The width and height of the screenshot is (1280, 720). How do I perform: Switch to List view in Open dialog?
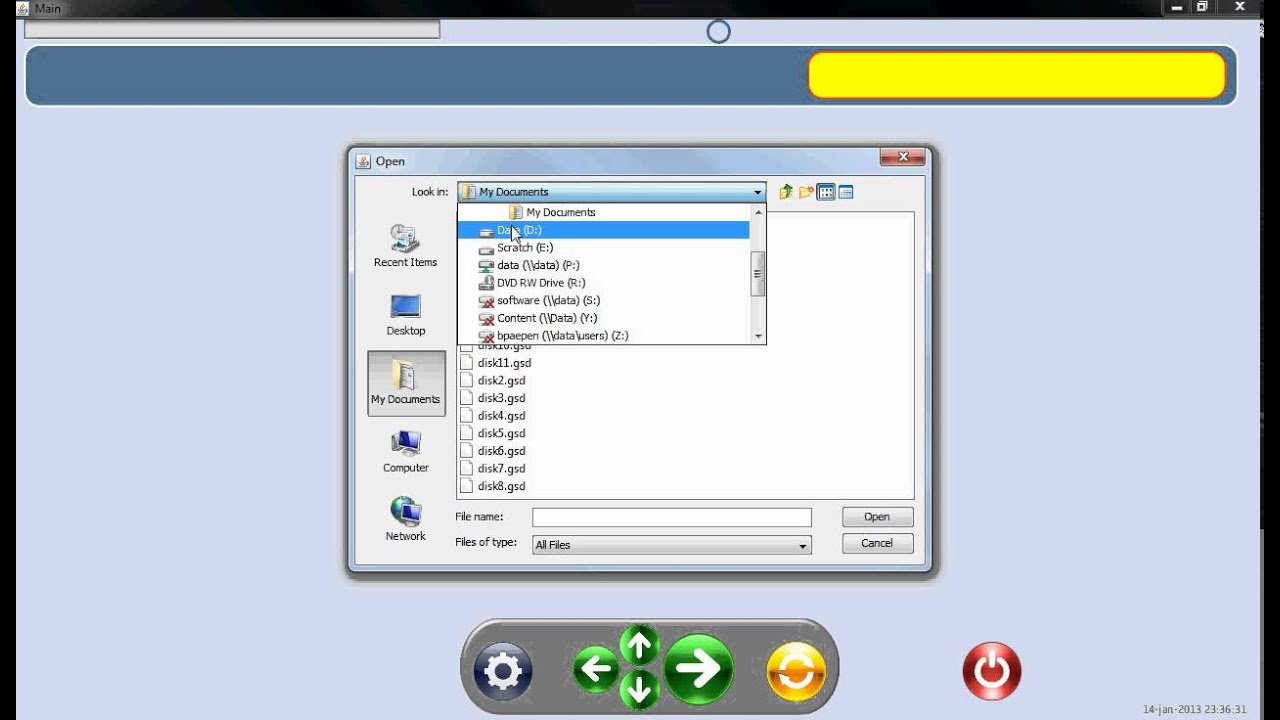tap(826, 192)
